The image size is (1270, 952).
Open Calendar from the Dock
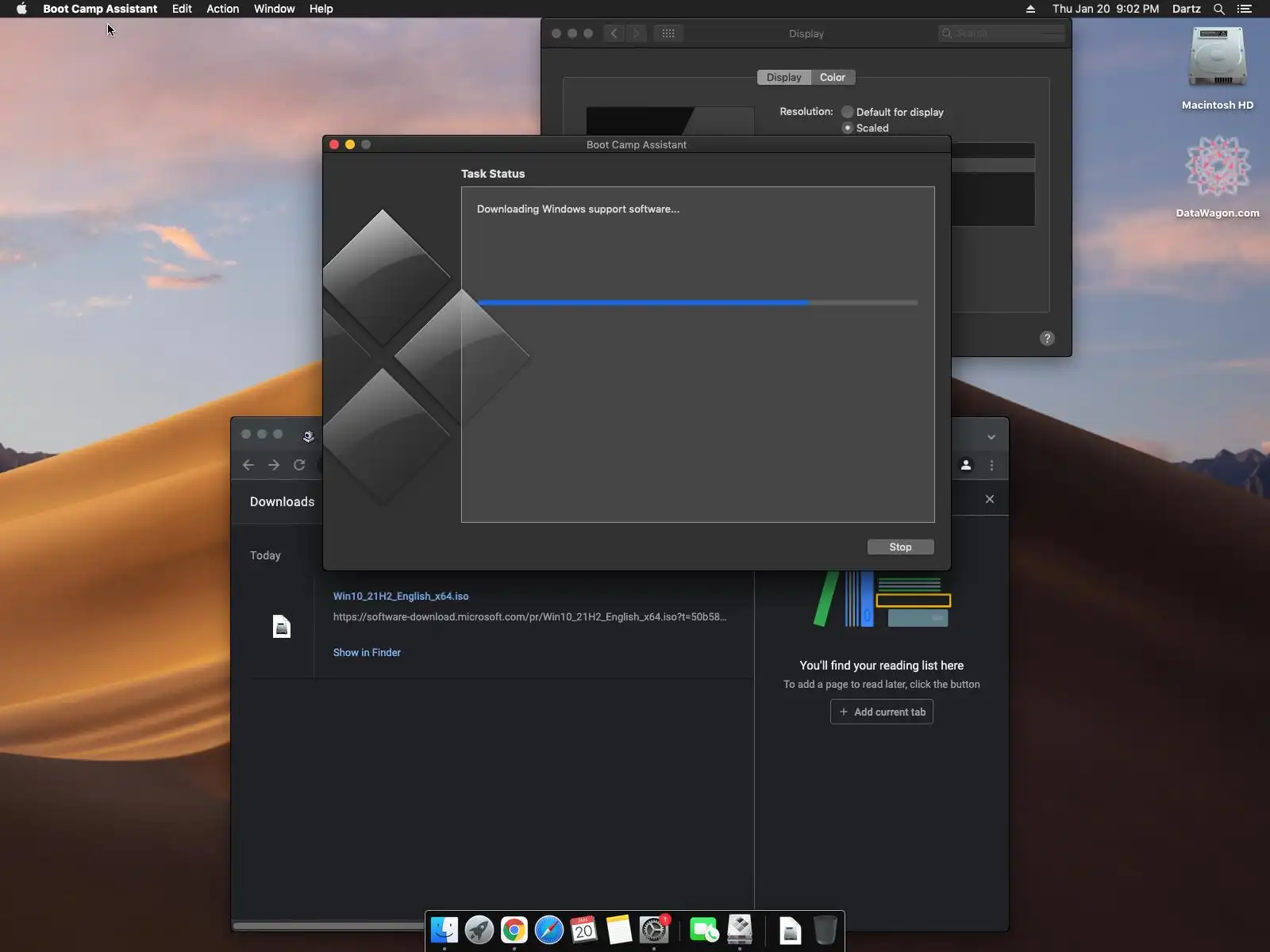tap(584, 930)
